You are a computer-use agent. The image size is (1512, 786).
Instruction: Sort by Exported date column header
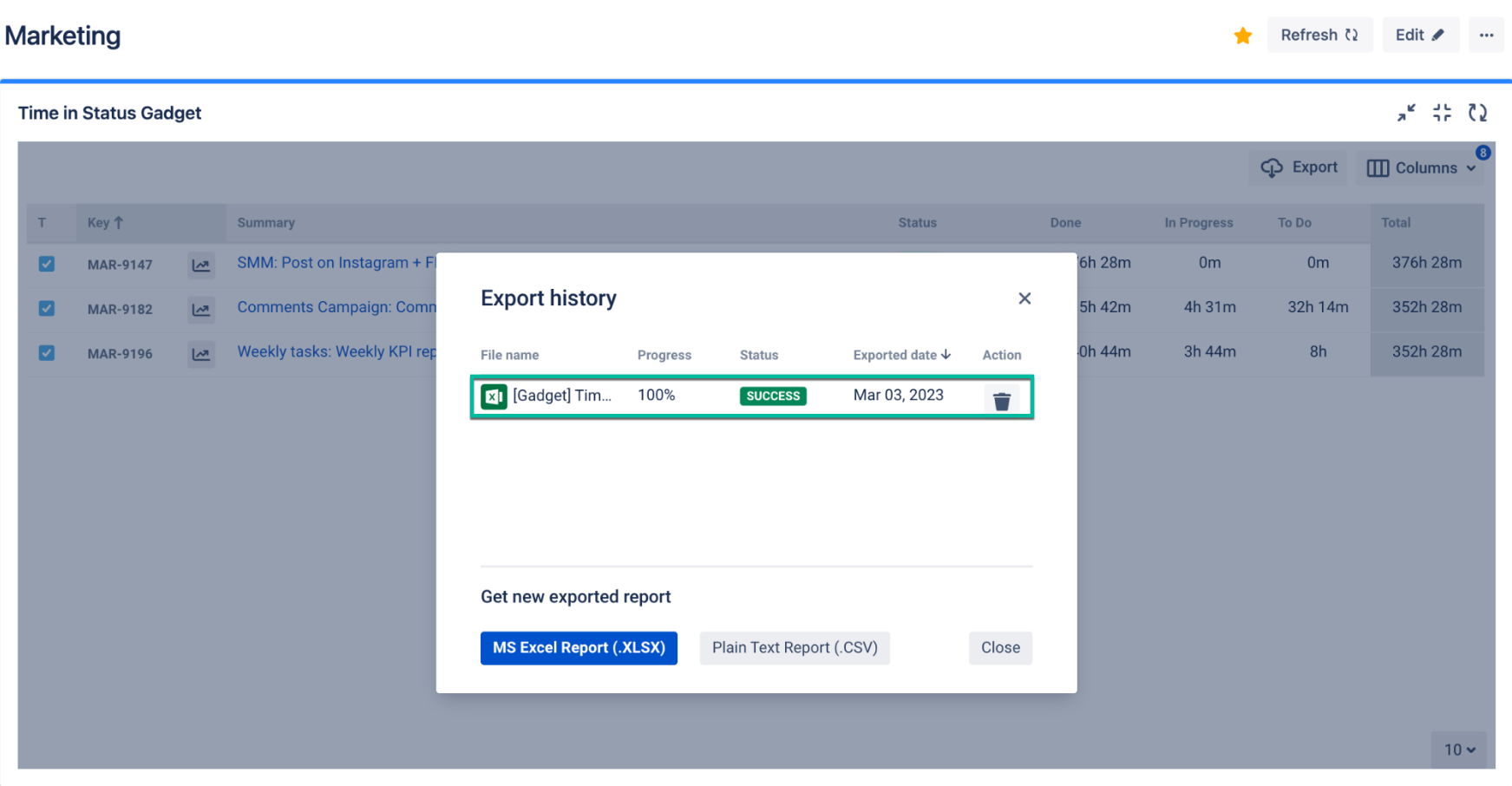(901, 355)
